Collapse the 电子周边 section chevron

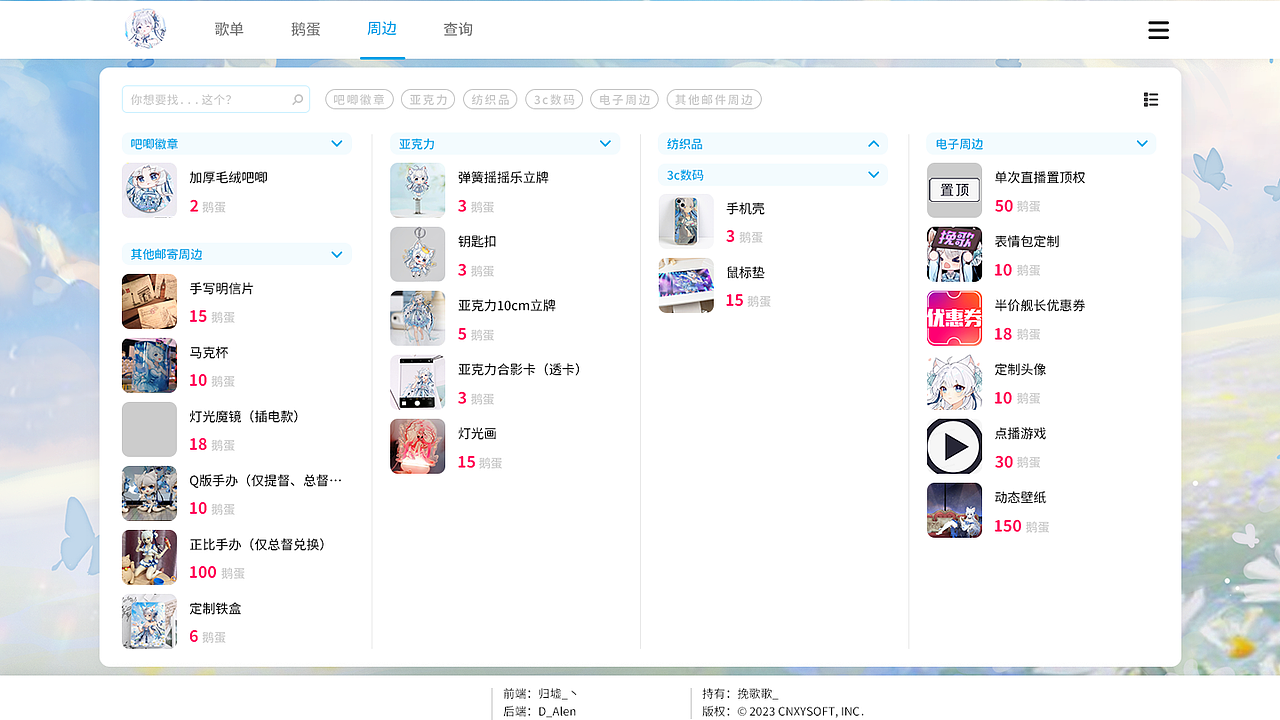(x=1142, y=143)
